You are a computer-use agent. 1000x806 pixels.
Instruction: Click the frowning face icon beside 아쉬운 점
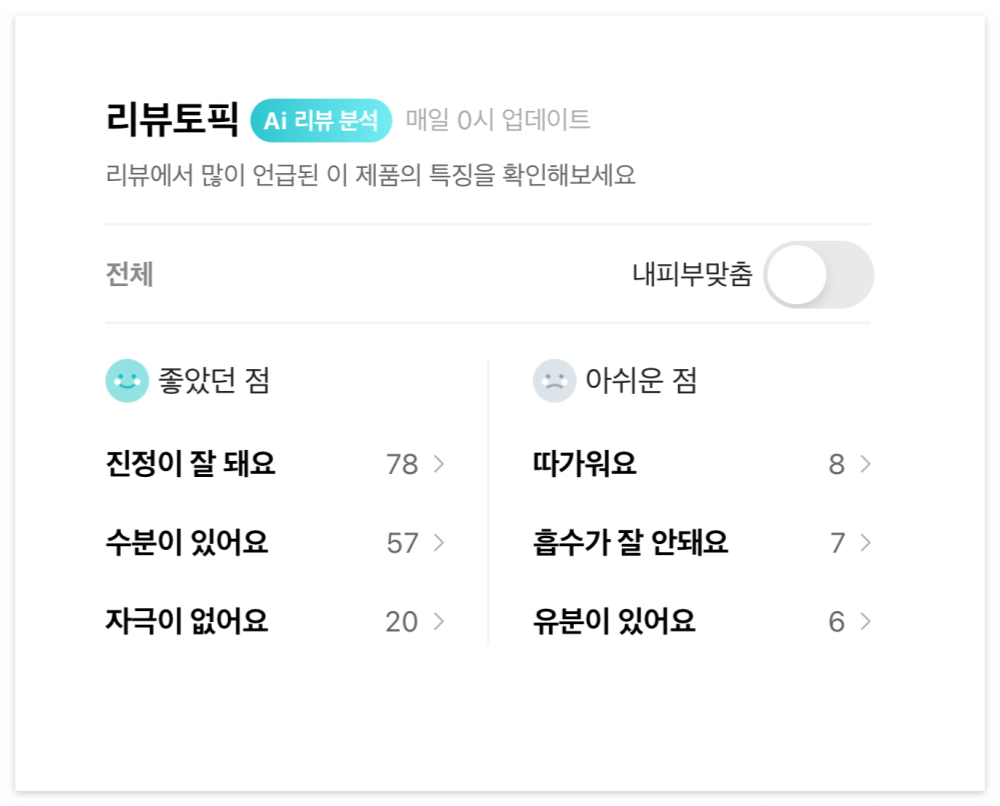point(551,381)
